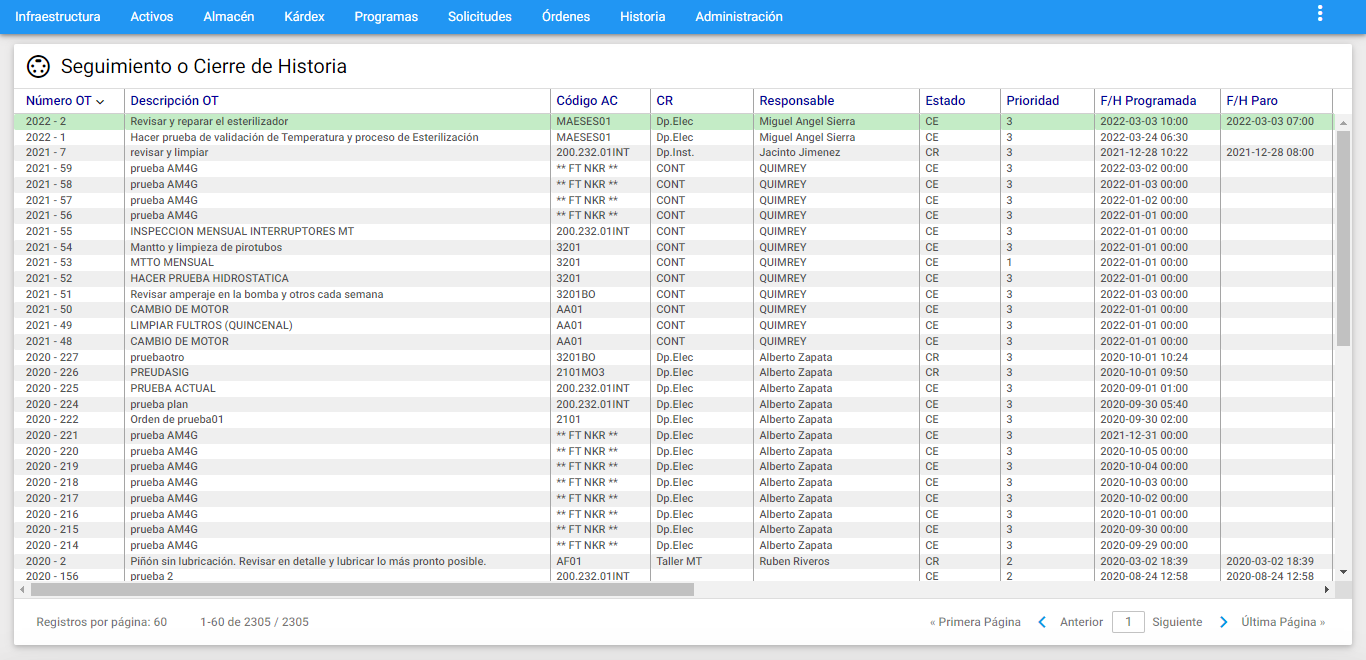
Task: Click the Anterior page link
Action: [x=1081, y=622]
